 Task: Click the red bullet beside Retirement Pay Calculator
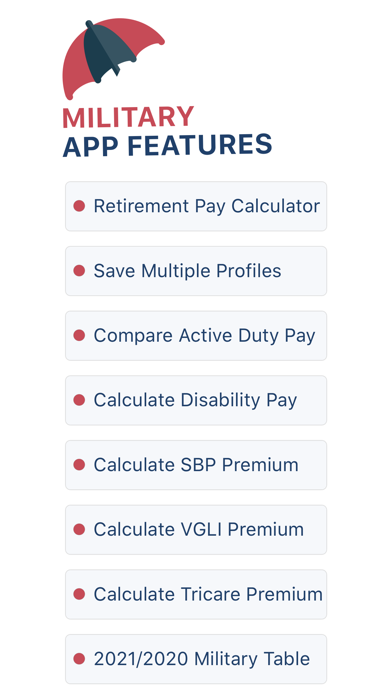pos(79,206)
